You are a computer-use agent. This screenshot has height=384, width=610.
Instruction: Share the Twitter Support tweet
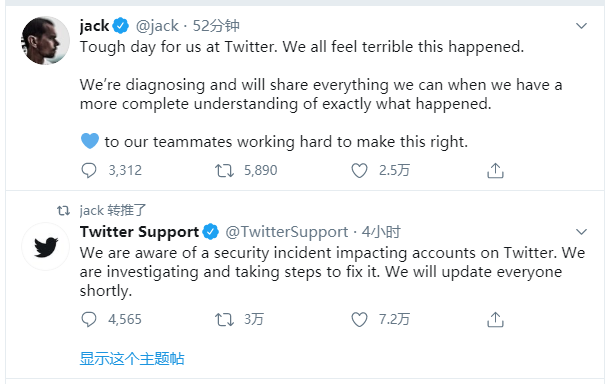click(495, 319)
